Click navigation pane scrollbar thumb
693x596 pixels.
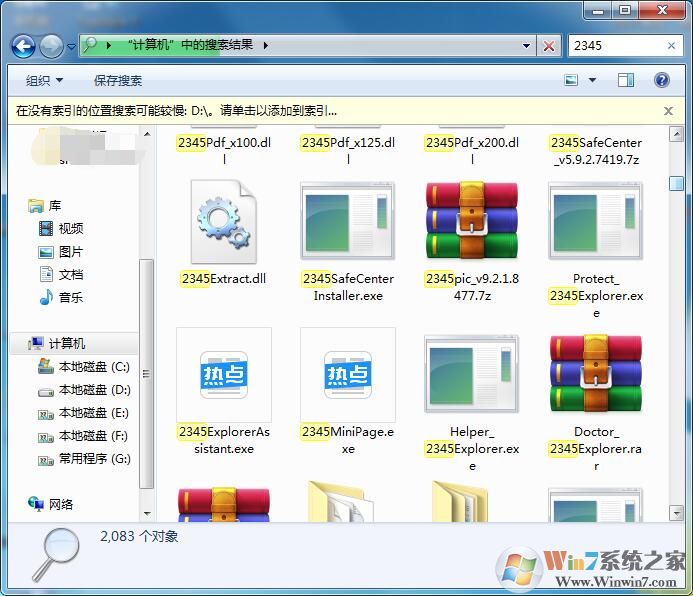pyautogui.click(x=146, y=374)
